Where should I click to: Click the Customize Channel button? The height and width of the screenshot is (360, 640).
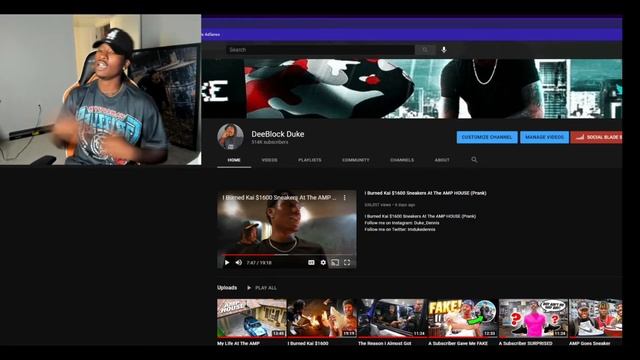click(x=487, y=137)
